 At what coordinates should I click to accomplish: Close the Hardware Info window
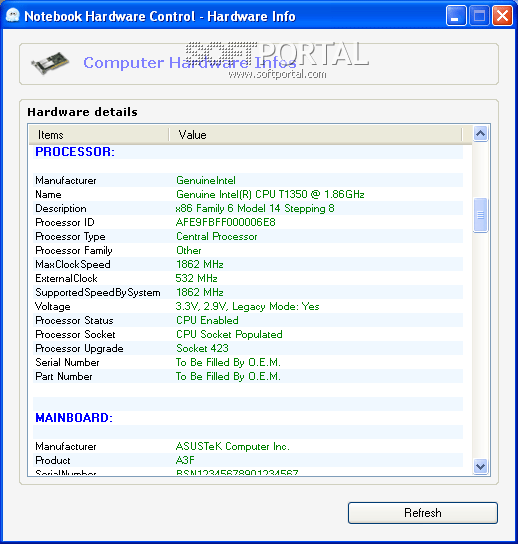(502, 16)
